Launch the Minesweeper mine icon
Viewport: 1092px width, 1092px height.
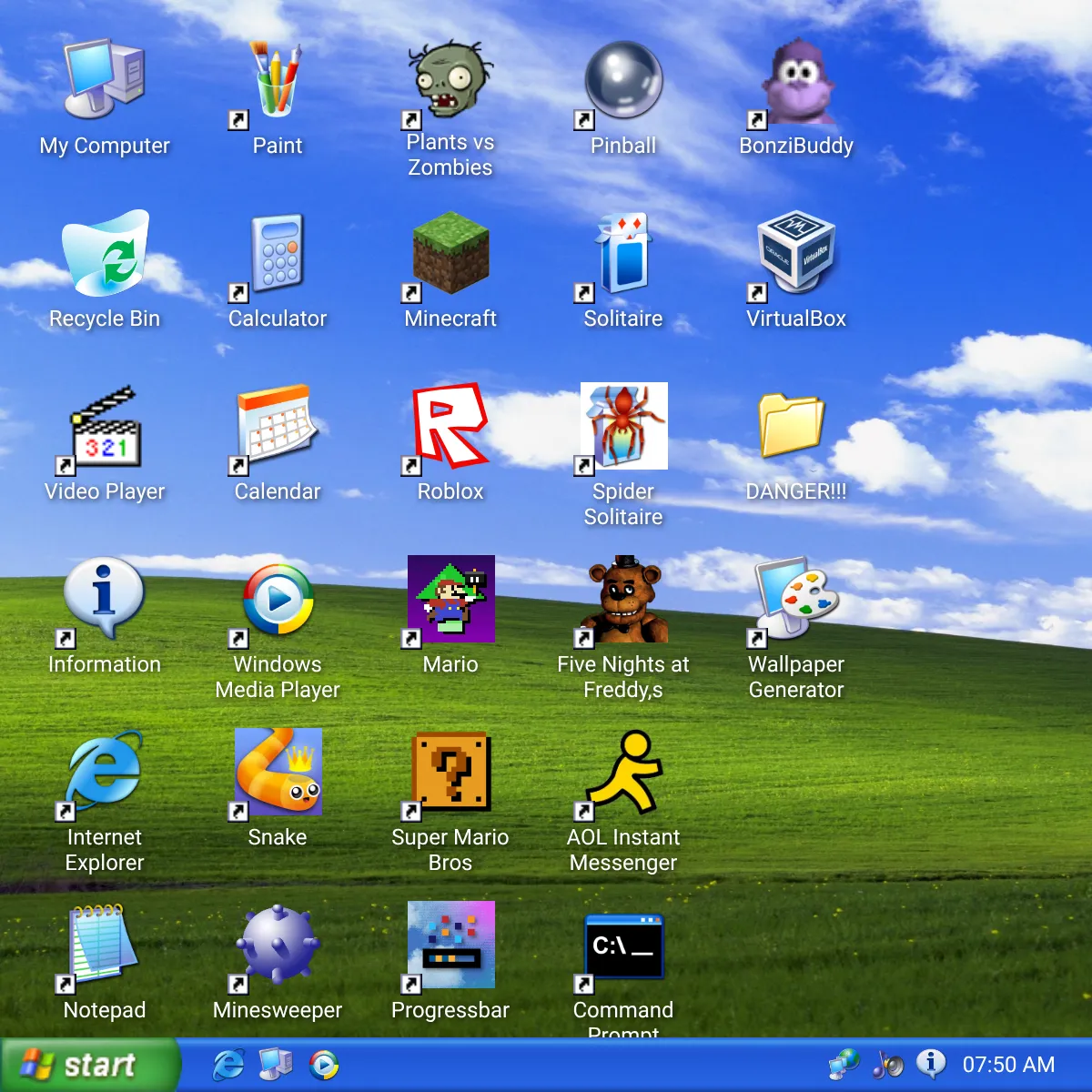[278, 945]
